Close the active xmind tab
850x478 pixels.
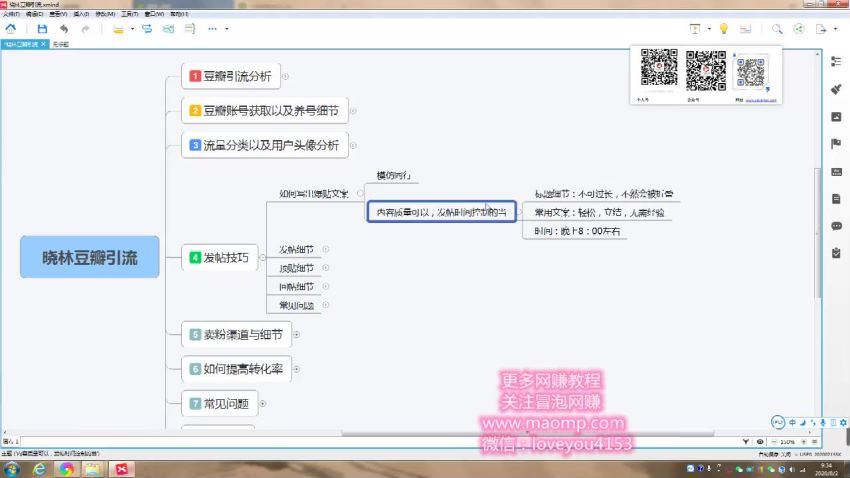[x=43, y=44]
